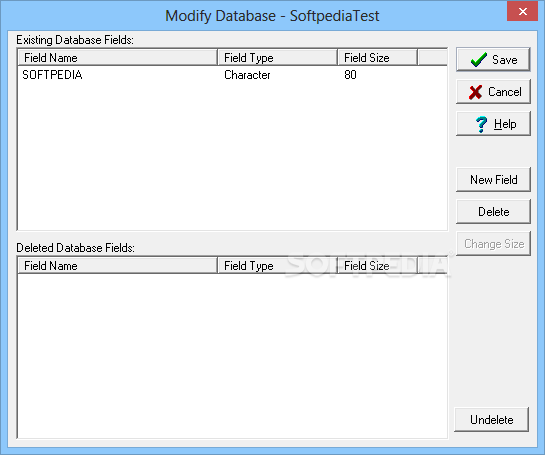This screenshot has height=455, width=545.
Task: Click the Undelete button
Action: coord(491,420)
